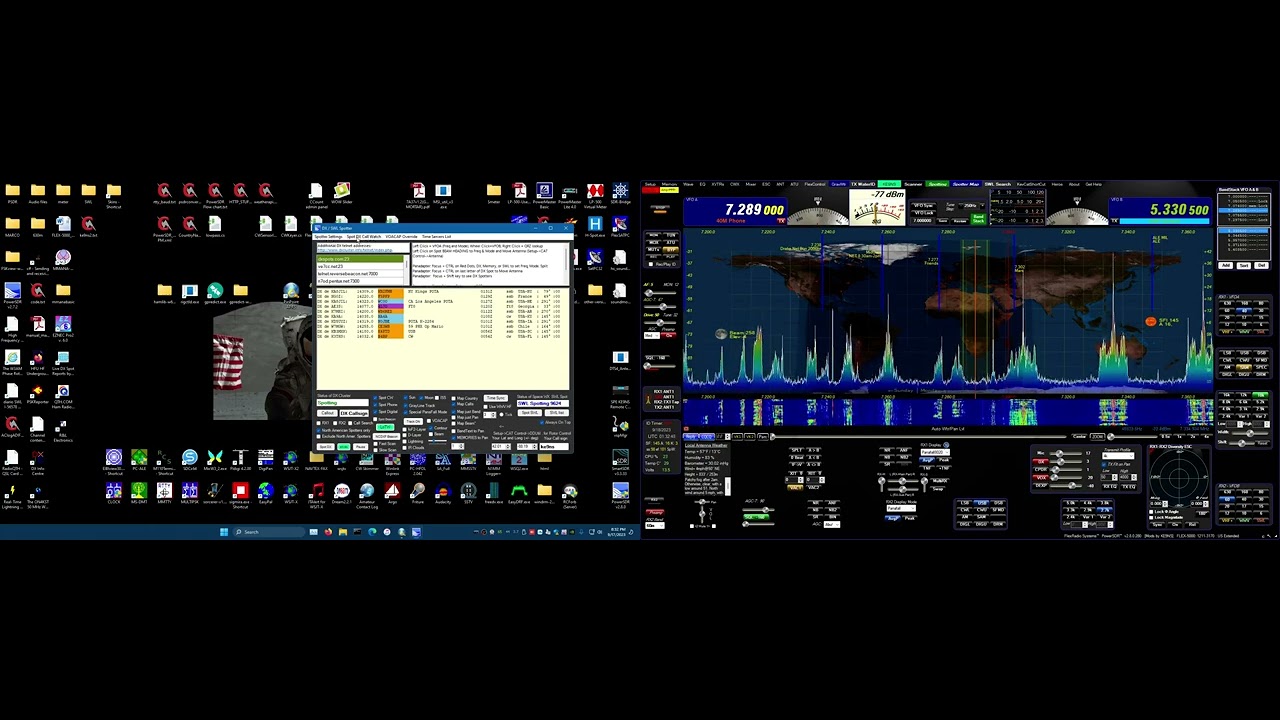Click the VFO Sync button
Image resolution: width=1280 pixels, height=720 pixels.
[x=923, y=205]
